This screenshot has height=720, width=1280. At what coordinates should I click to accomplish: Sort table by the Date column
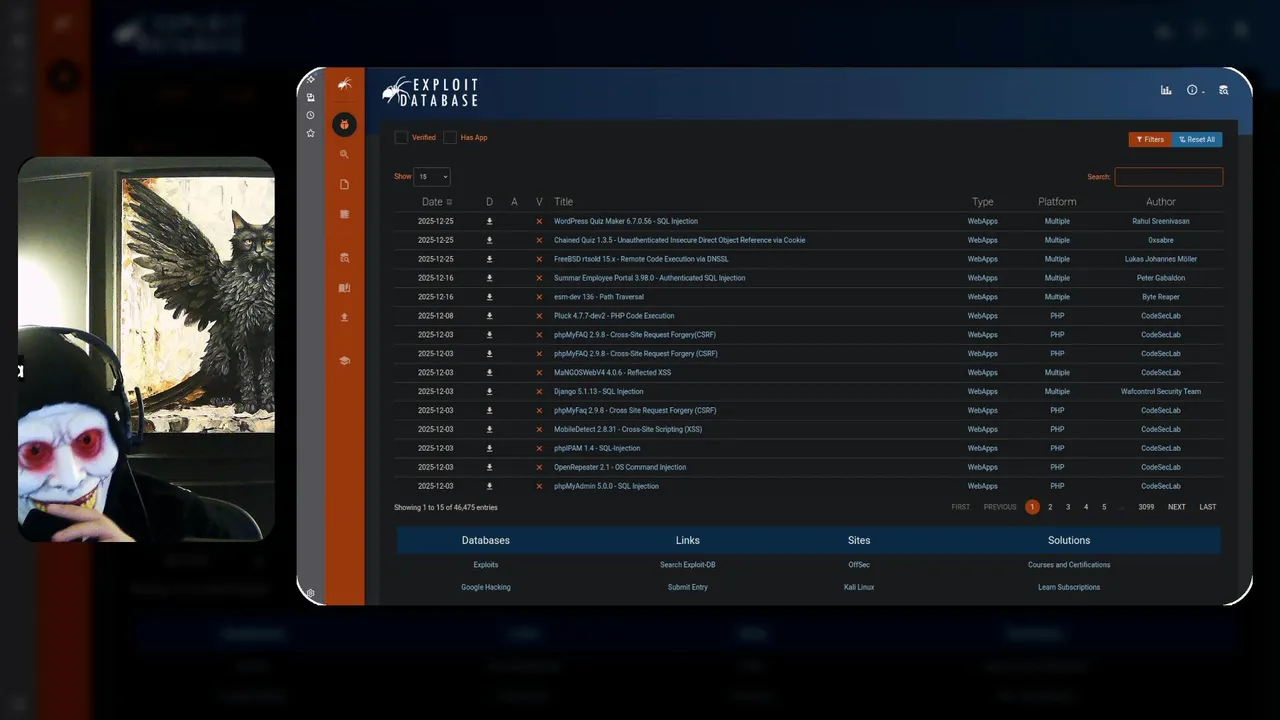pyautogui.click(x=436, y=202)
